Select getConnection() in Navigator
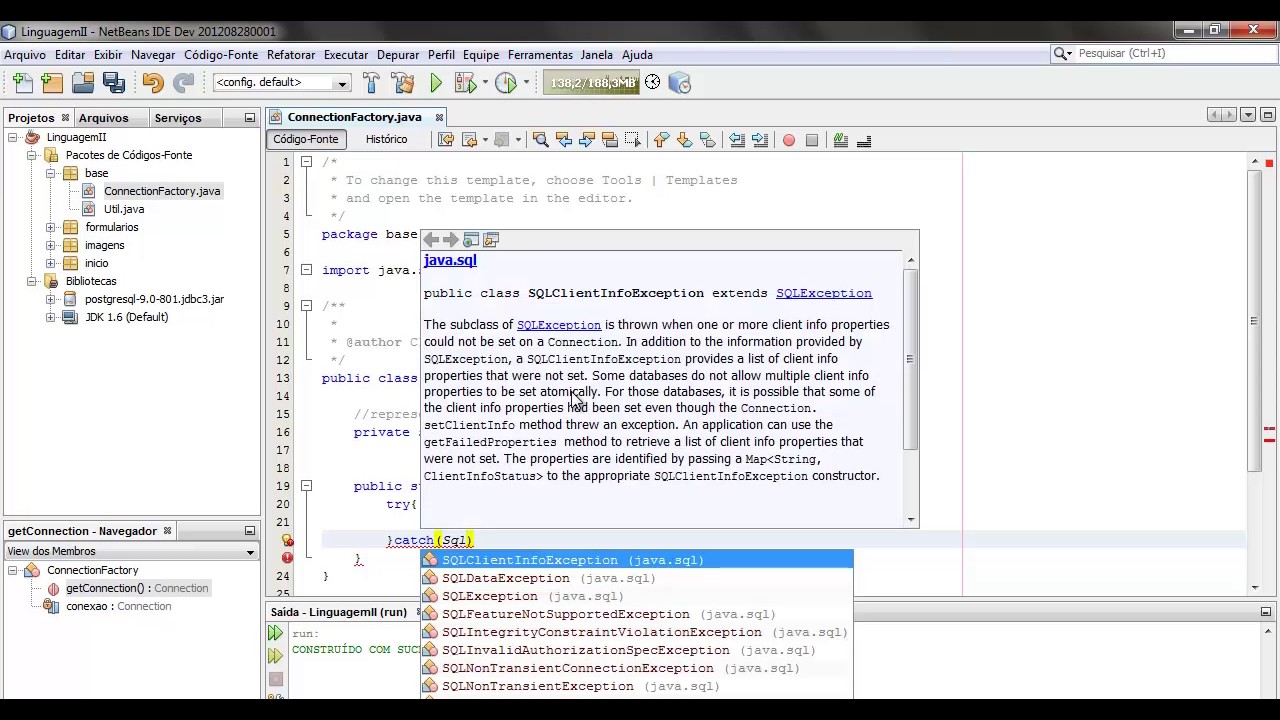The image size is (1280, 720). (136, 588)
